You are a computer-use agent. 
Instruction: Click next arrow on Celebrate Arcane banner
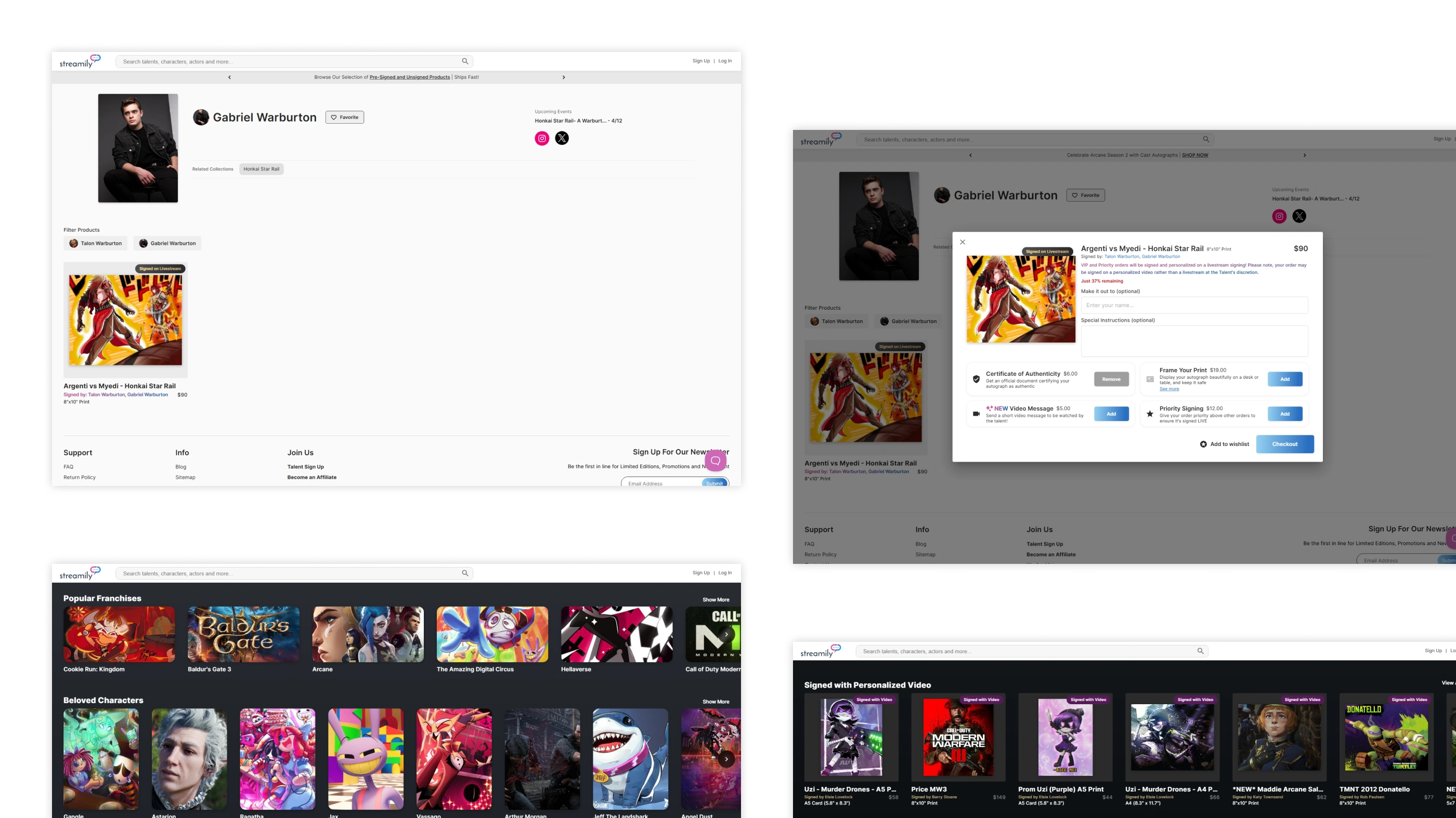[x=1305, y=155]
